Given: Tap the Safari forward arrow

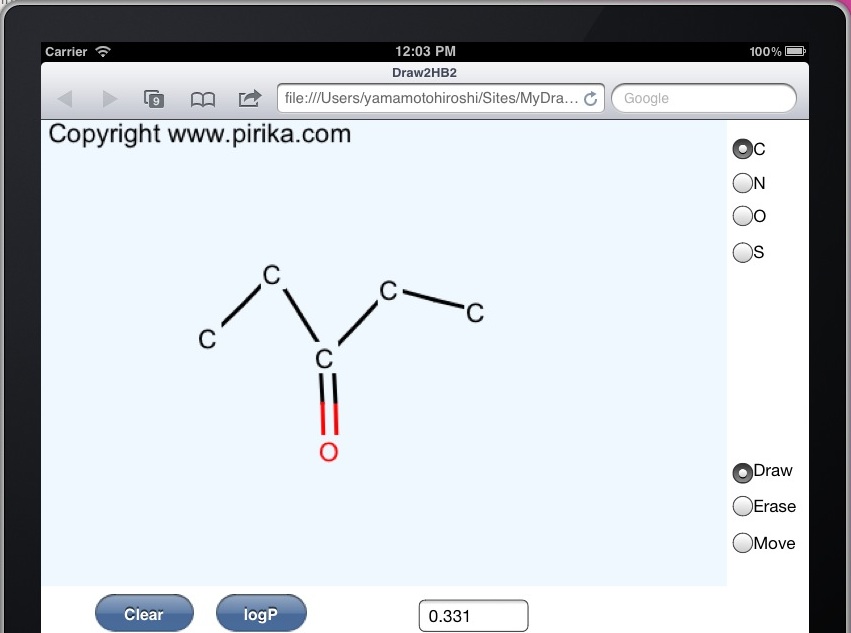Looking at the screenshot, I should (x=110, y=99).
